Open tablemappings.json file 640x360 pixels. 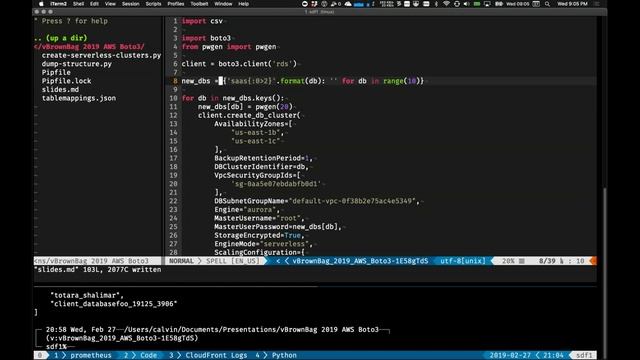[79, 98]
